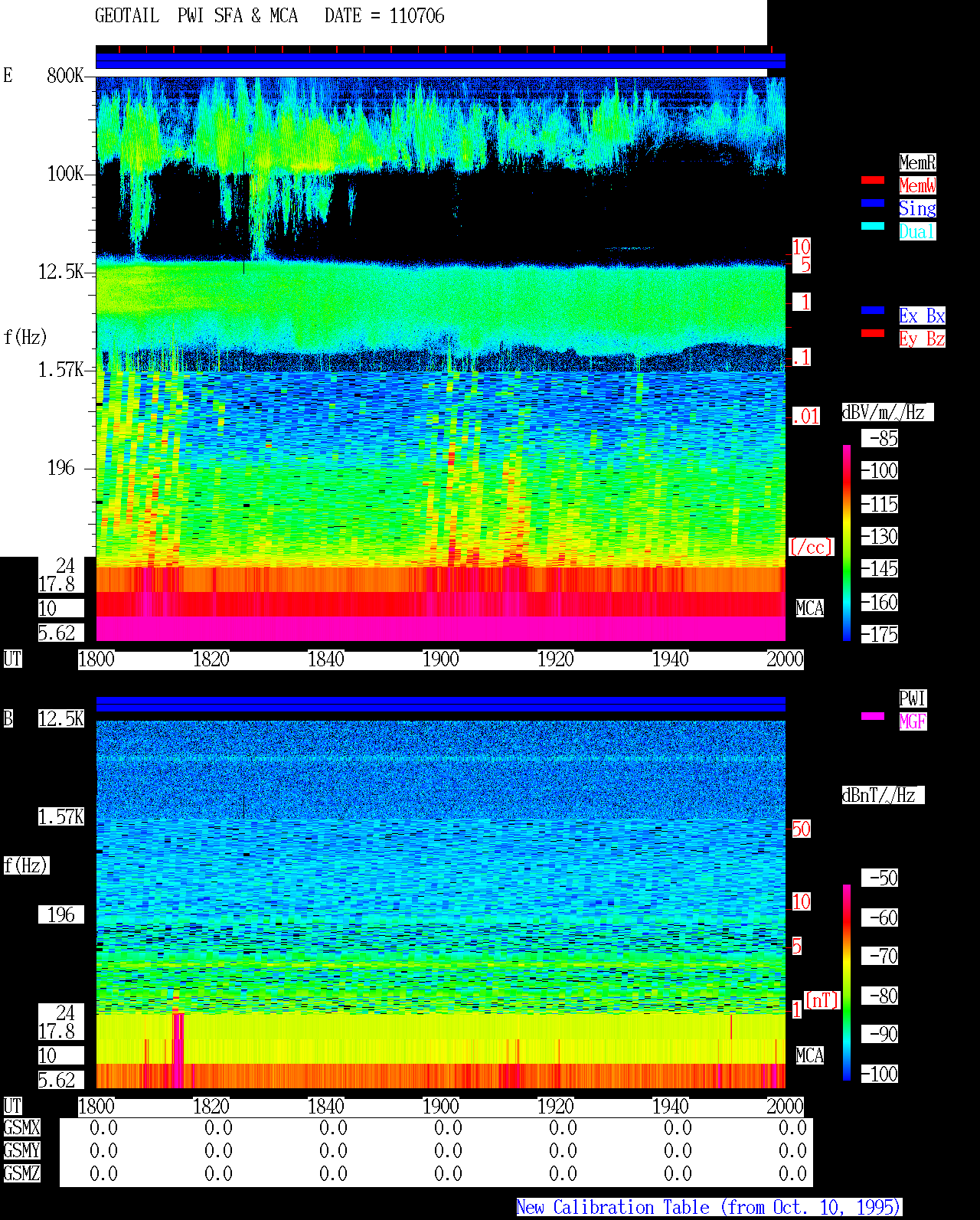Click the -70 color scale value

880,956
